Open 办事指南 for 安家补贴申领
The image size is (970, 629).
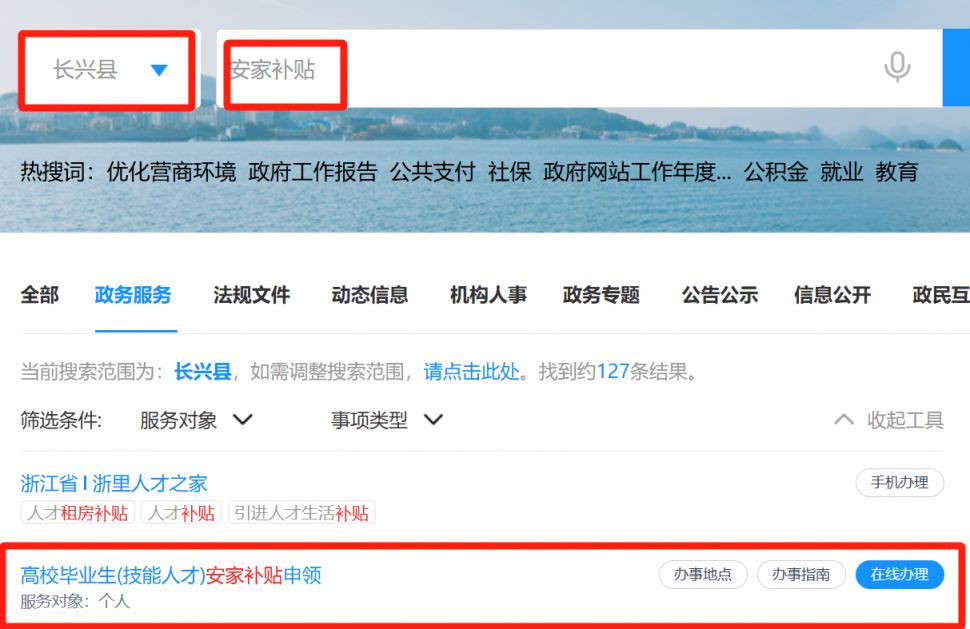pyautogui.click(x=801, y=575)
